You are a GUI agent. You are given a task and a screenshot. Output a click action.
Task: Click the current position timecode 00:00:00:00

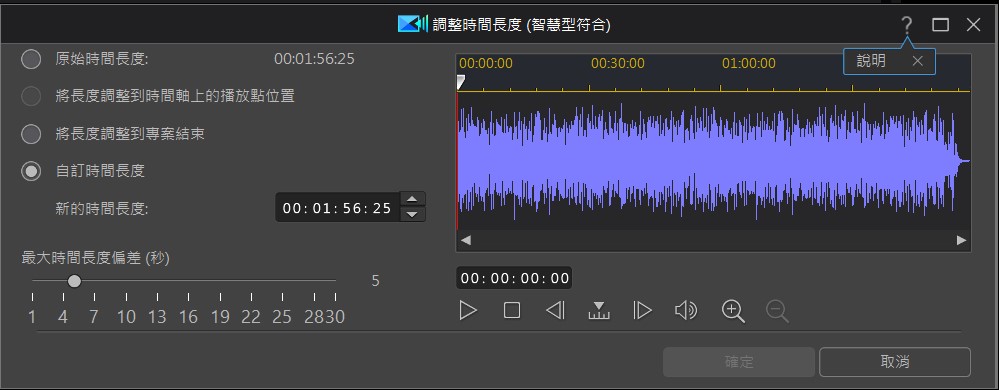tap(514, 278)
